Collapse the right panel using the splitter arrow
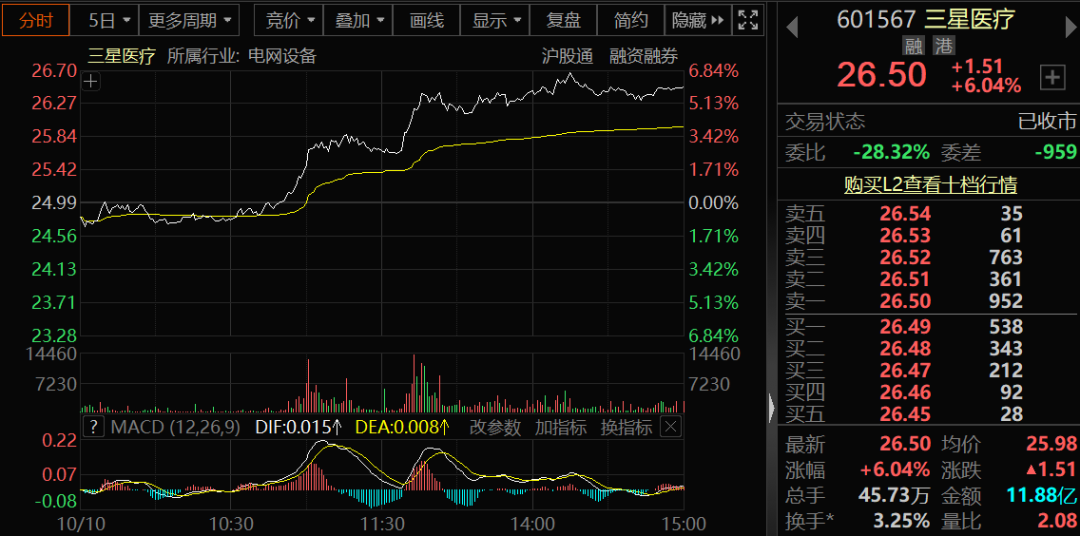Viewport: 1080px width, 536px height. coord(771,408)
